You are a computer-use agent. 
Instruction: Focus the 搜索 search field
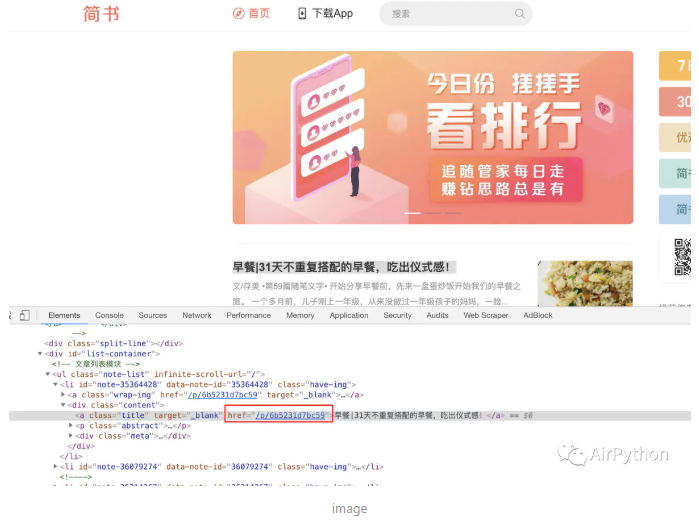pos(455,14)
